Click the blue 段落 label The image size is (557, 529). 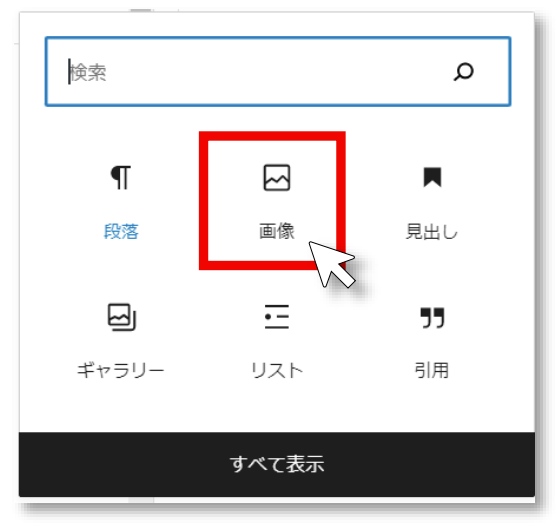[x=121, y=231]
